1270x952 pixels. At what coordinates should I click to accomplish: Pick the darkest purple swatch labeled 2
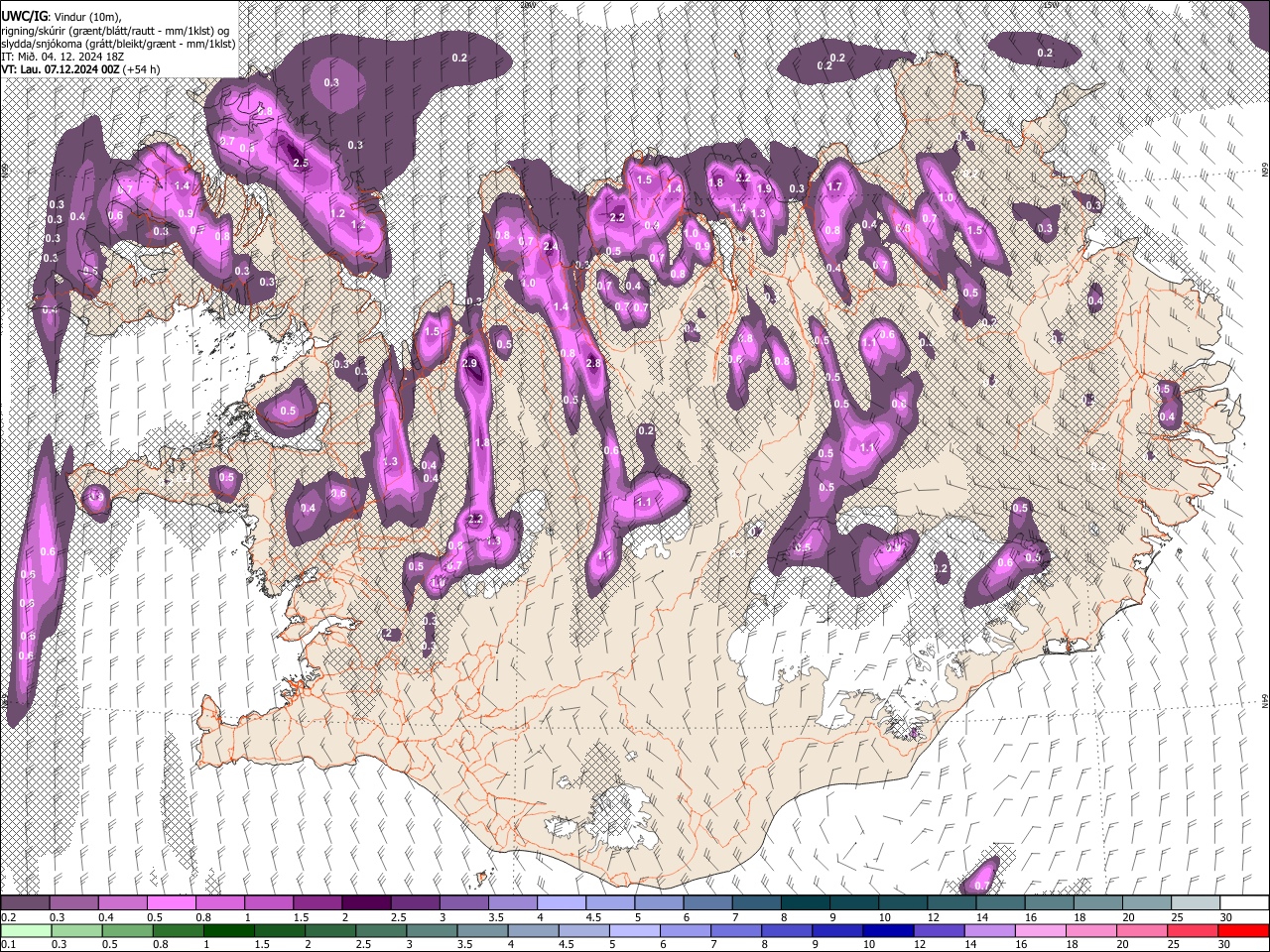367,903
